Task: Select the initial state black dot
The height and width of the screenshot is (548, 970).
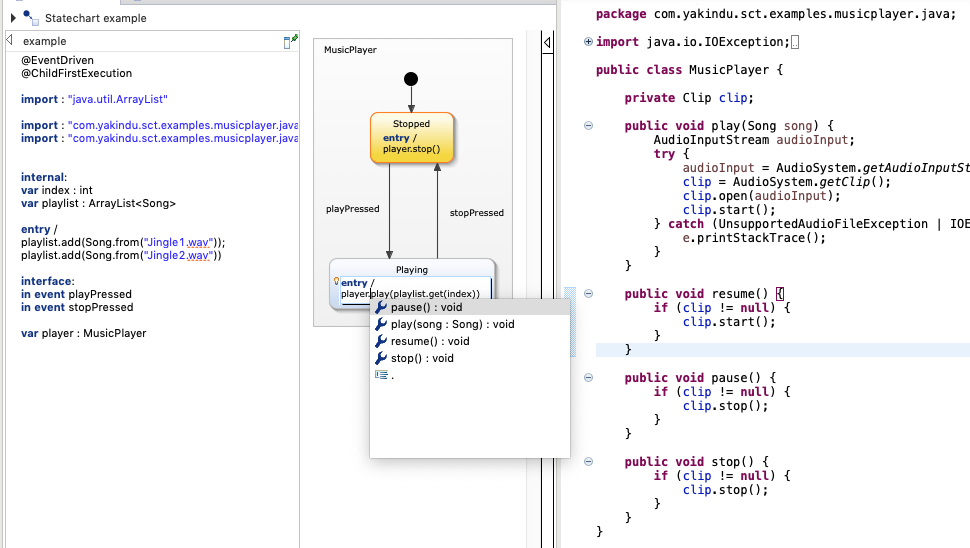Action: [411, 79]
